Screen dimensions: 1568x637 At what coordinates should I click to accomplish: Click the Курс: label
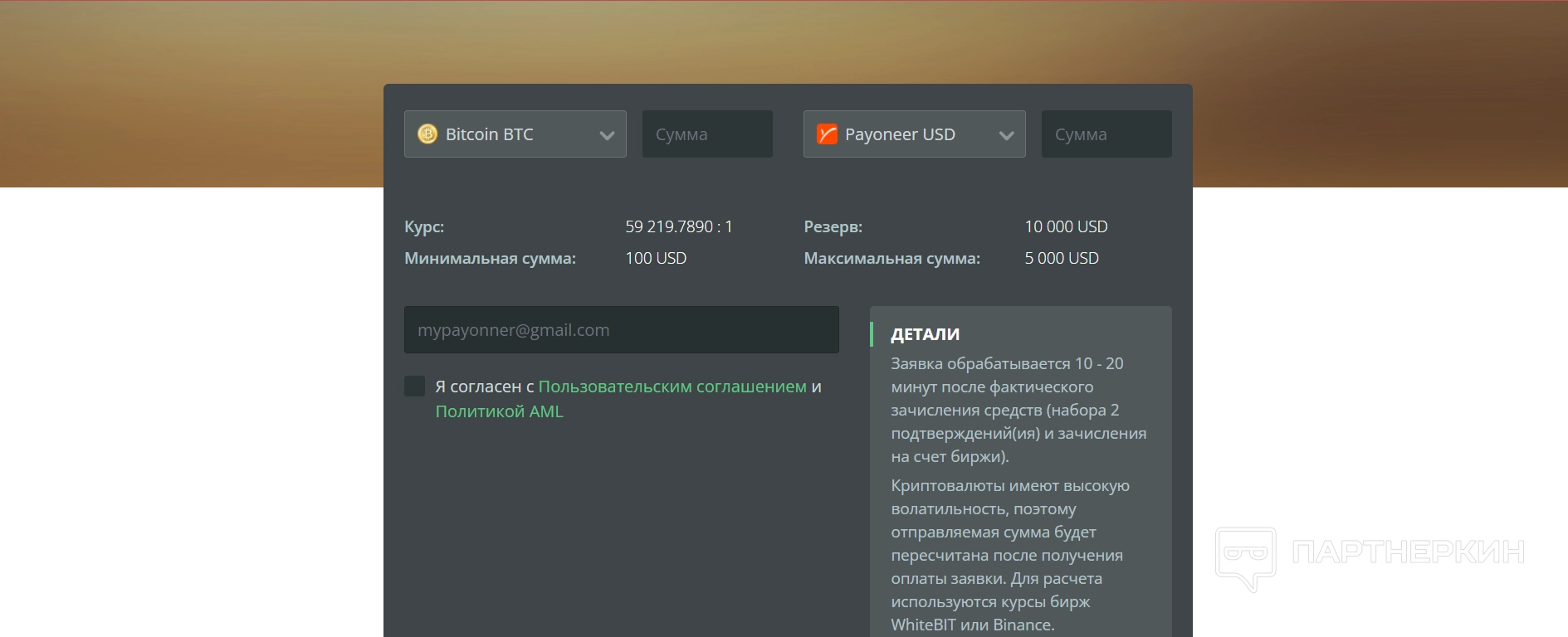[424, 227]
